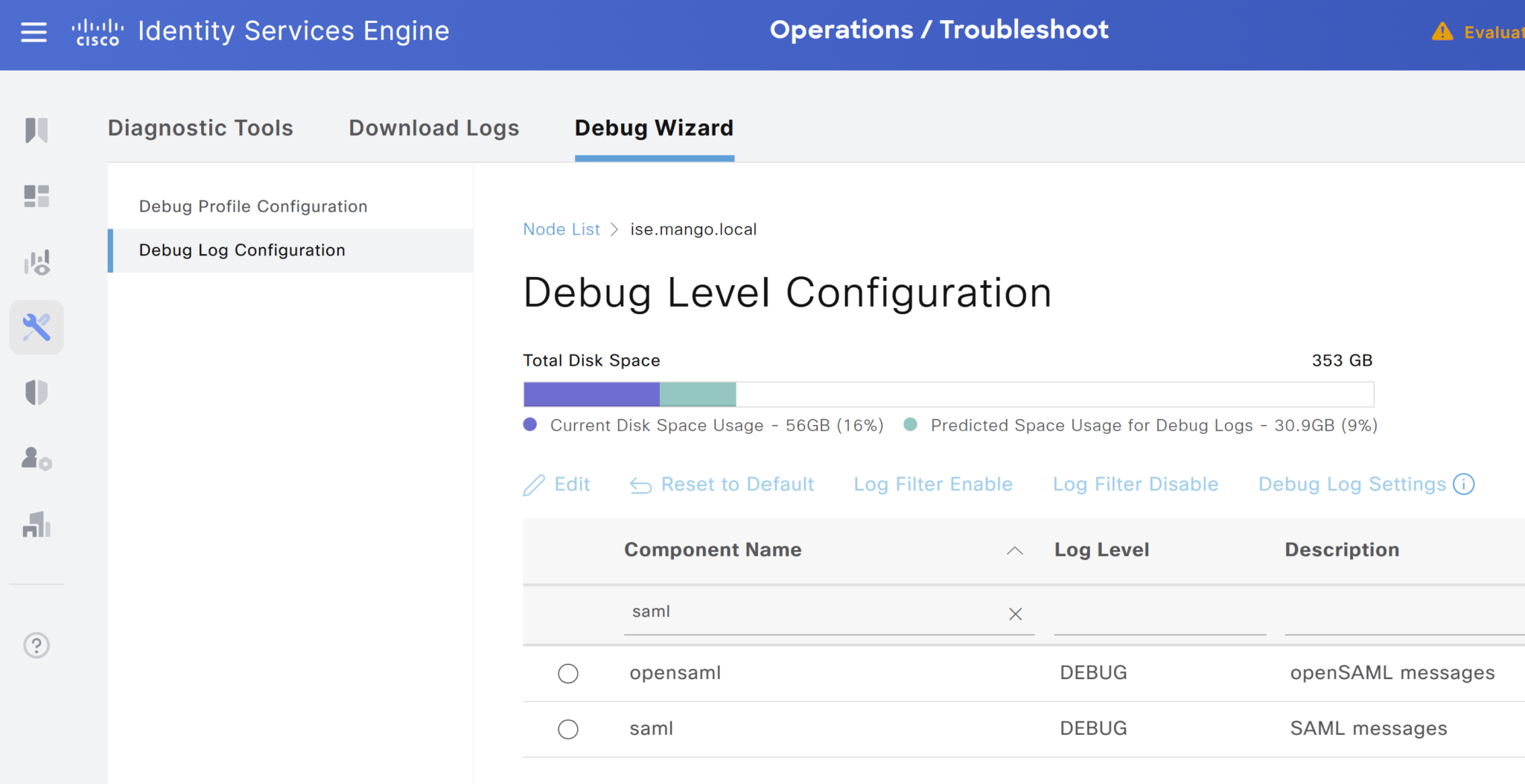Click the Edit pencil icon

pyautogui.click(x=534, y=485)
